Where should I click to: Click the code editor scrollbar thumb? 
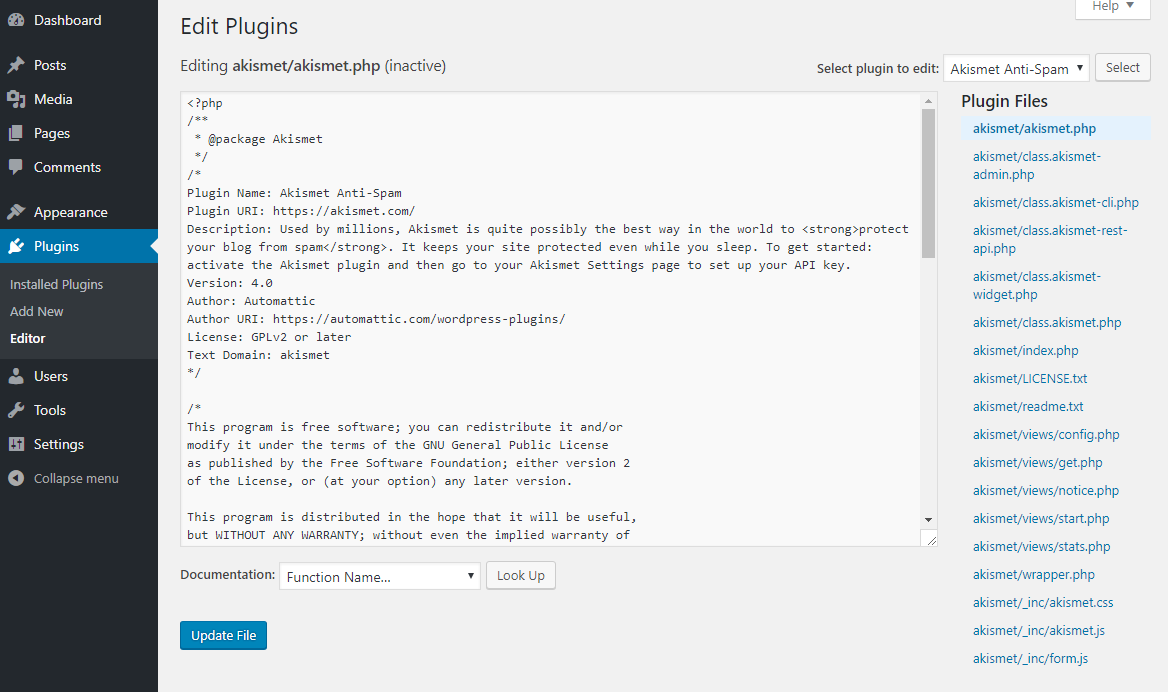(x=928, y=183)
